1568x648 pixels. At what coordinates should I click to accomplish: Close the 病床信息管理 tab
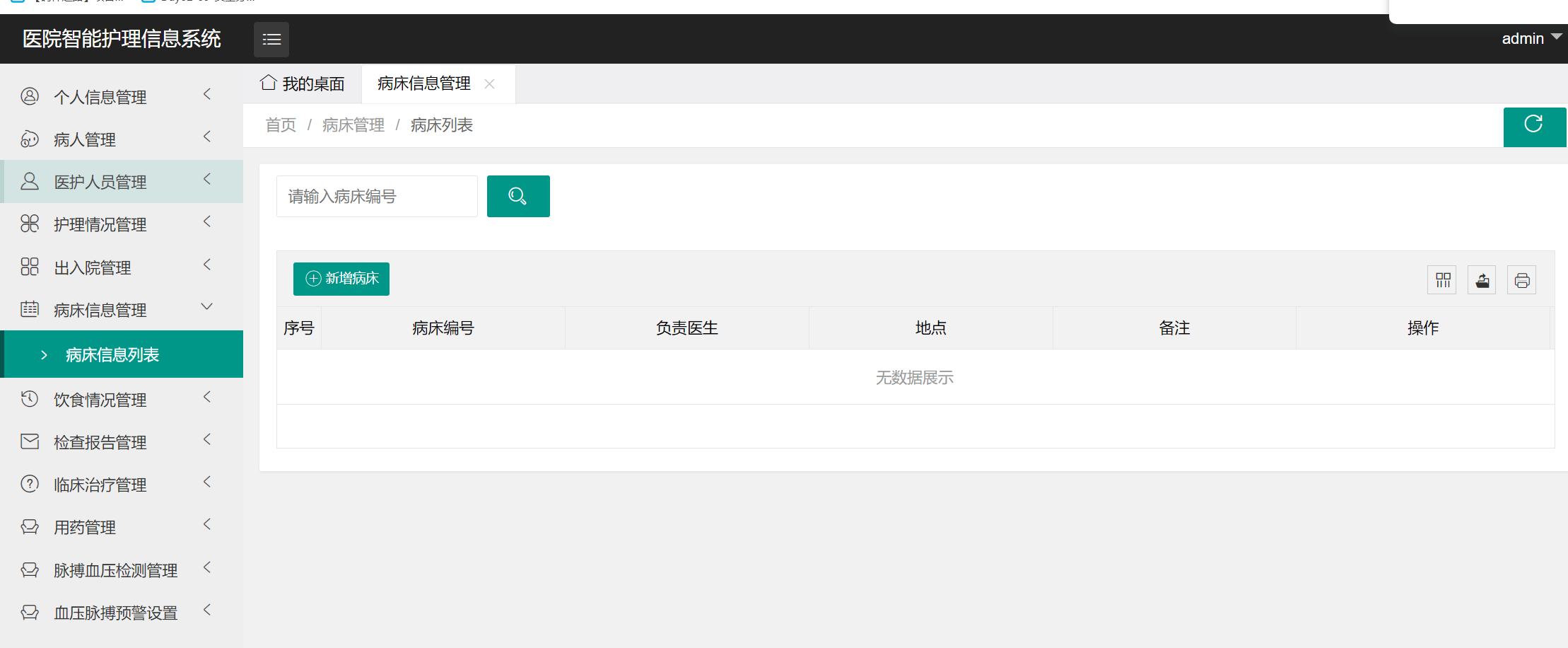(488, 83)
